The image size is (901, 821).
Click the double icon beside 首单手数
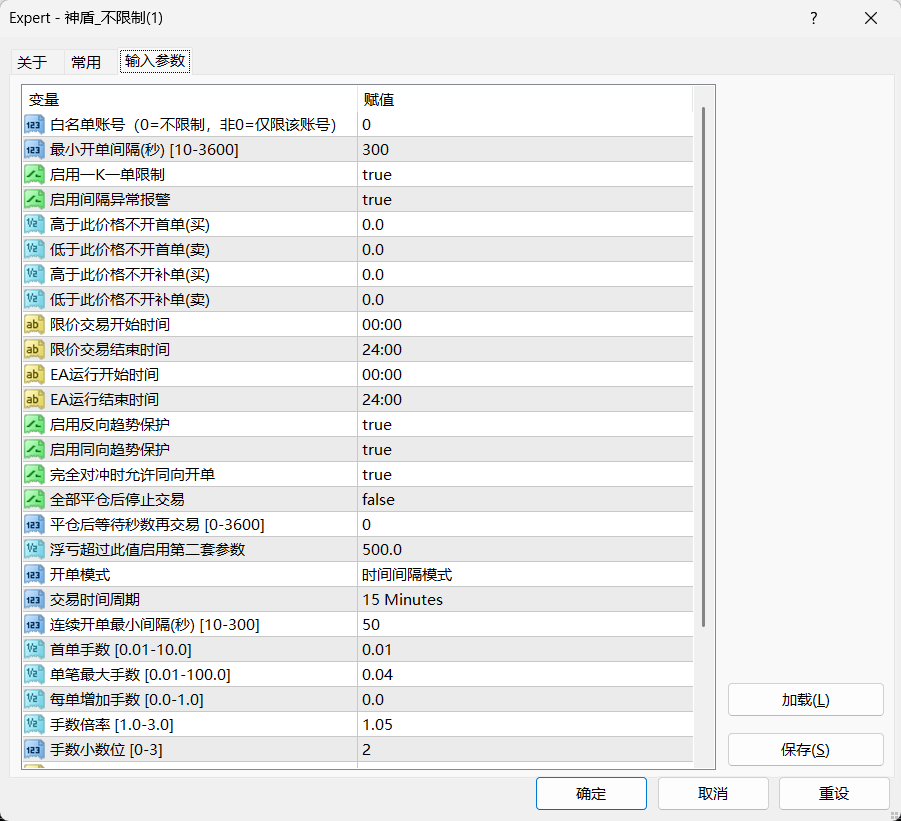pyautogui.click(x=34, y=650)
